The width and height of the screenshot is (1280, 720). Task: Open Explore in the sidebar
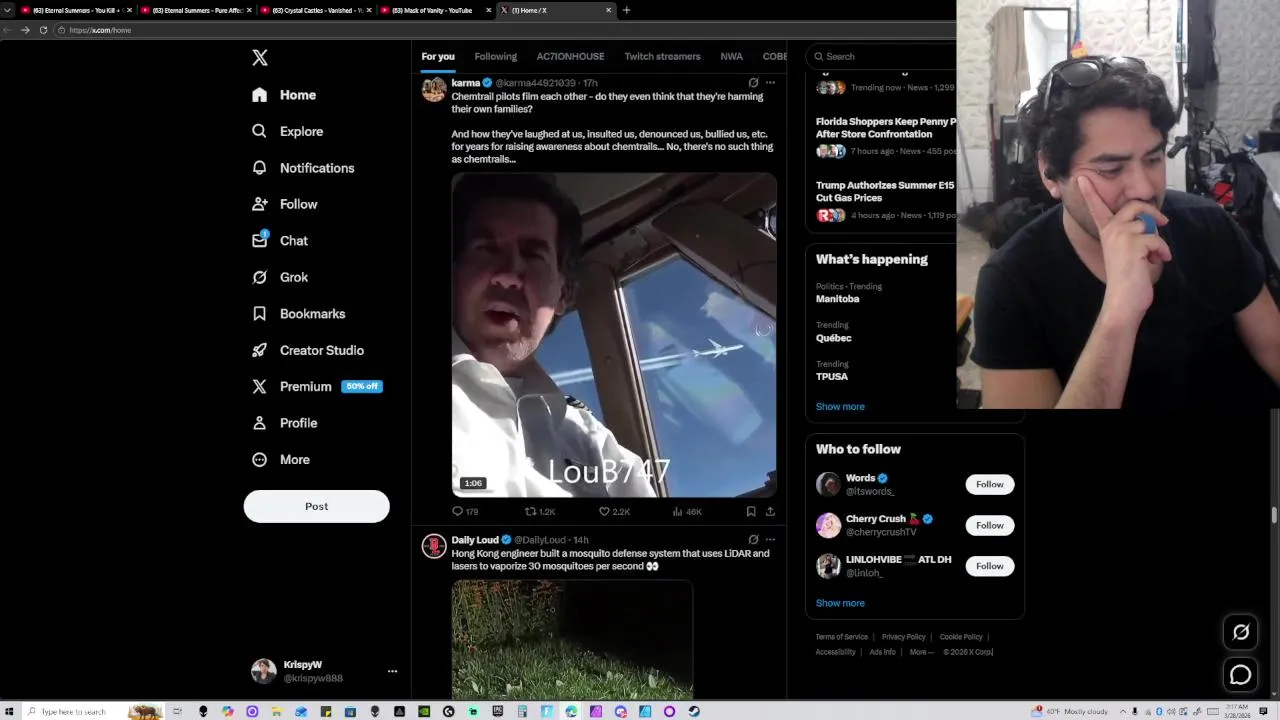tap(287, 131)
